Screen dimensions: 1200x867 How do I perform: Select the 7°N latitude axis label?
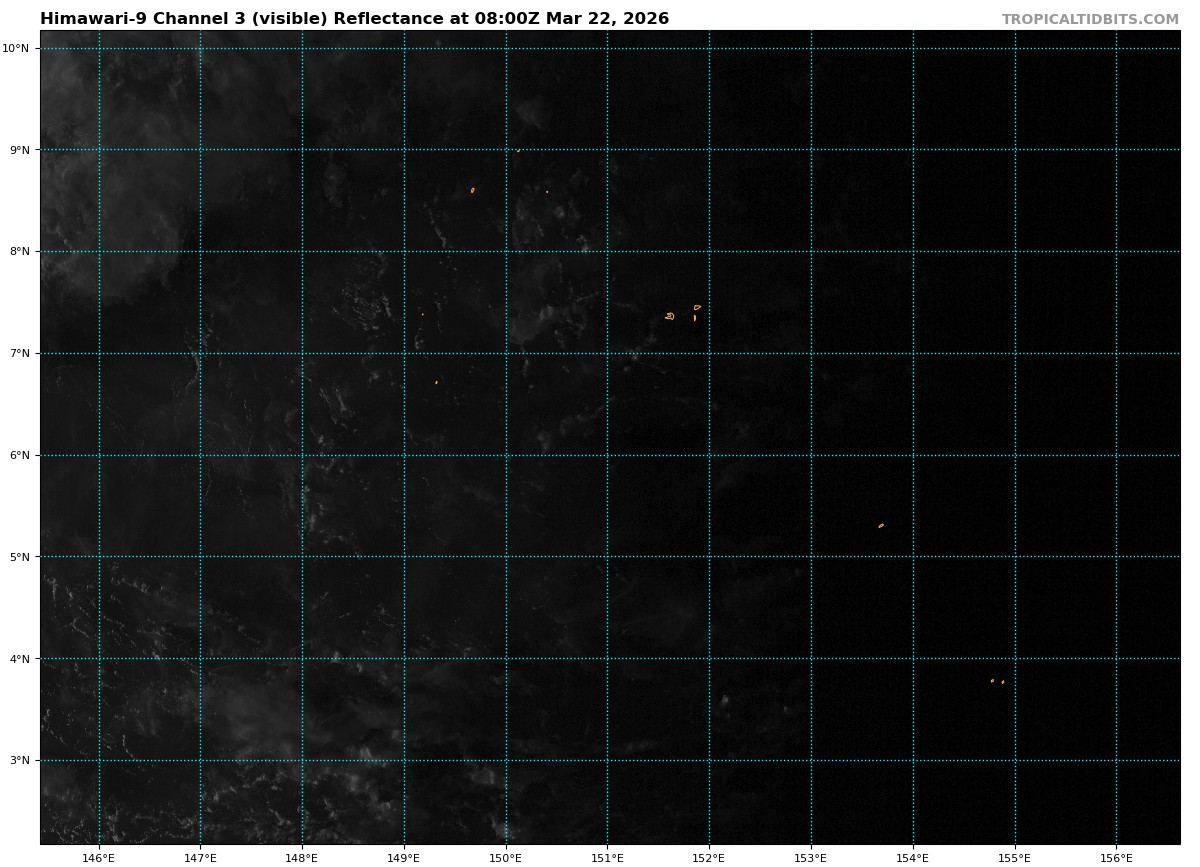(x=21, y=353)
